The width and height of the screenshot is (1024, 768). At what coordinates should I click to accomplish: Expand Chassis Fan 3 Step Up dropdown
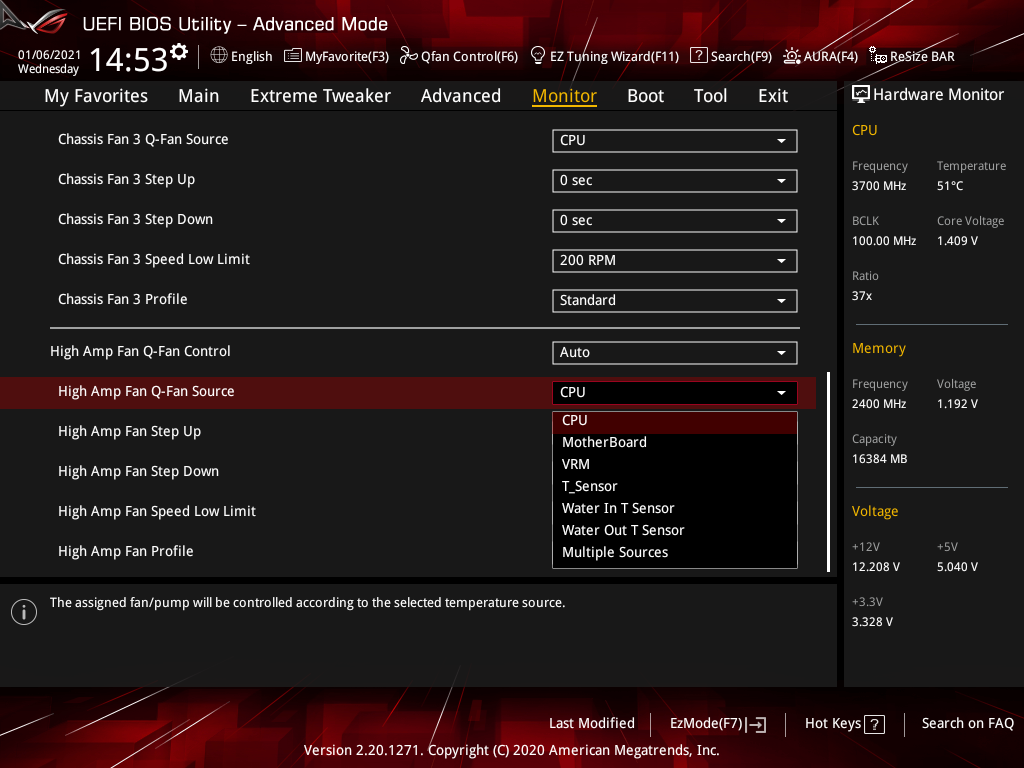[674, 180]
